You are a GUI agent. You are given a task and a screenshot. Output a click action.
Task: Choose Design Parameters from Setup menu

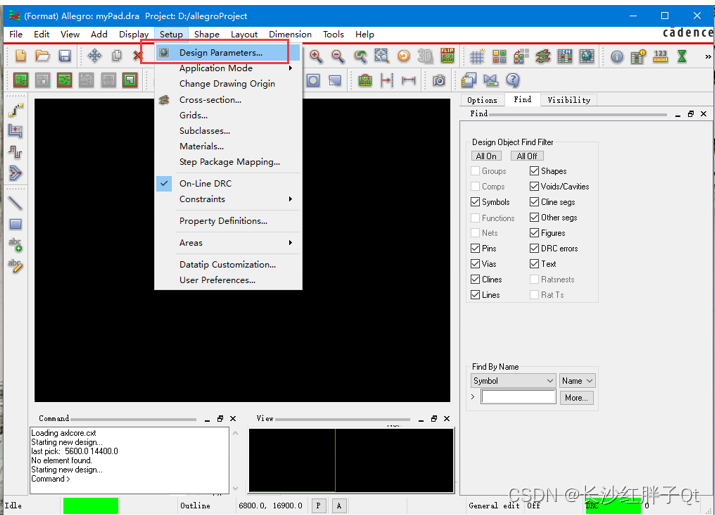pos(228,52)
